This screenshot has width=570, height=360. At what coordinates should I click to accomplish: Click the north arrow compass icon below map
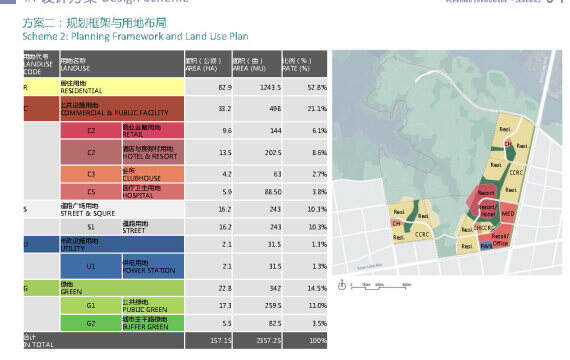342,285
